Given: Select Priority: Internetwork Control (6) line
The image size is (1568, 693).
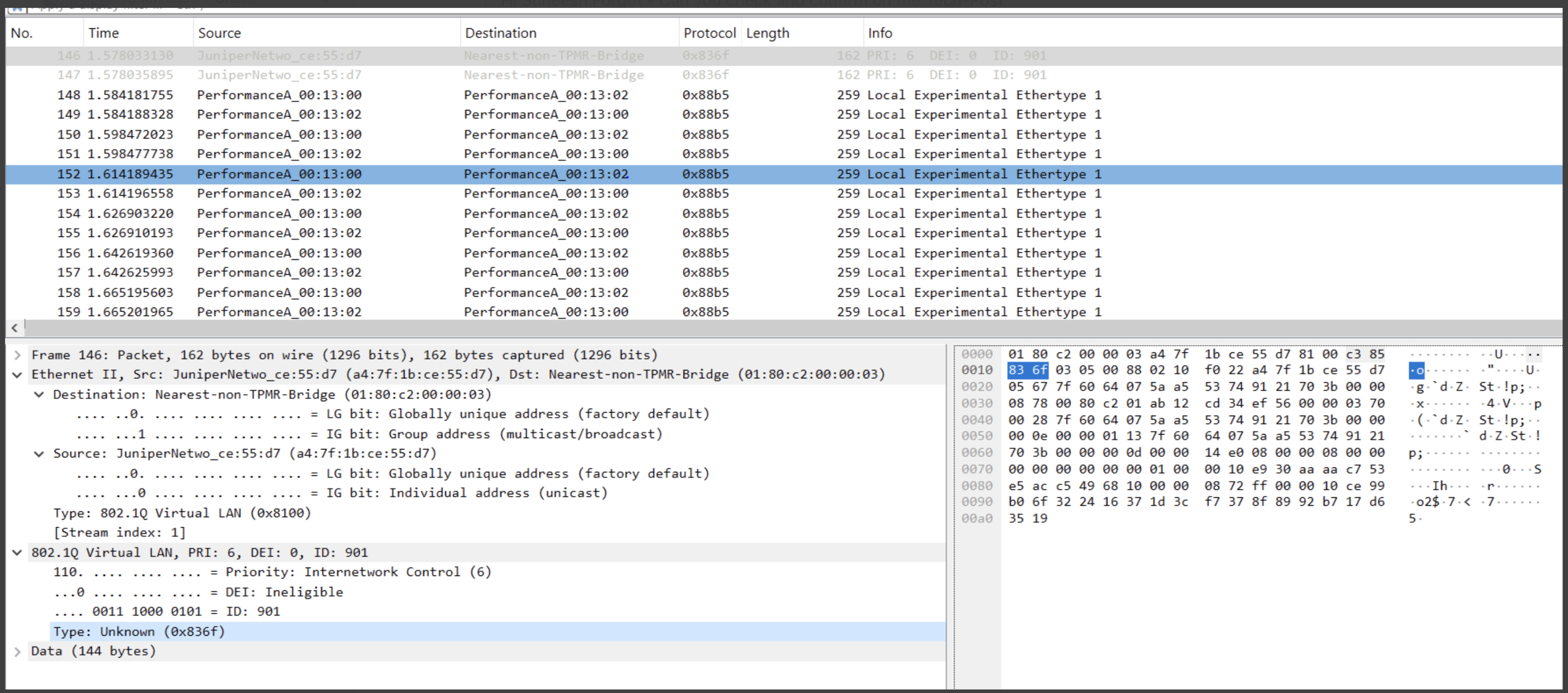Looking at the screenshot, I should 272,572.
